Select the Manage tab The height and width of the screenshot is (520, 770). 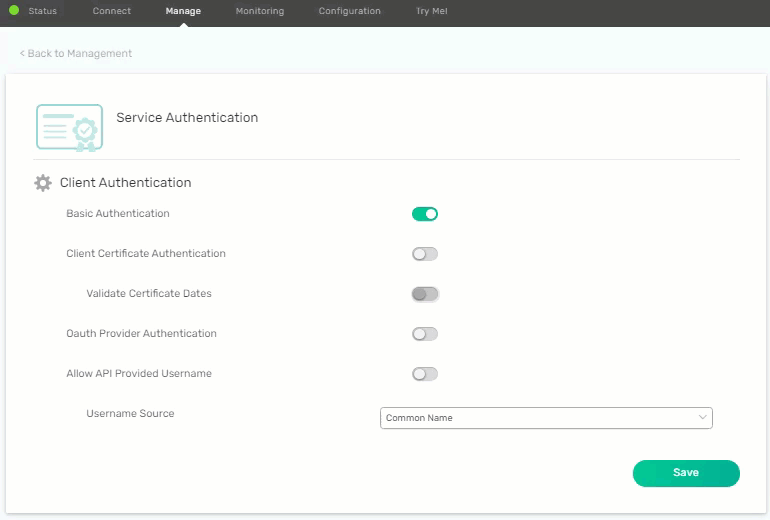[x=183, y=11]
